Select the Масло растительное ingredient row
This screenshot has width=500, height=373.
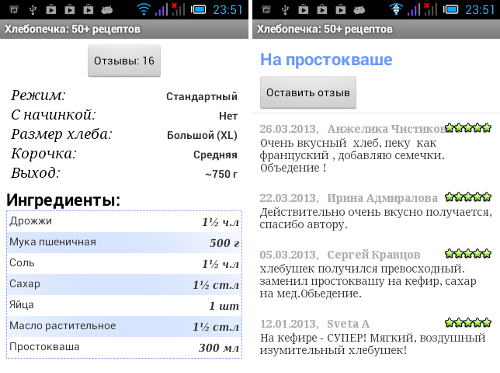click(x=124, y=326)
